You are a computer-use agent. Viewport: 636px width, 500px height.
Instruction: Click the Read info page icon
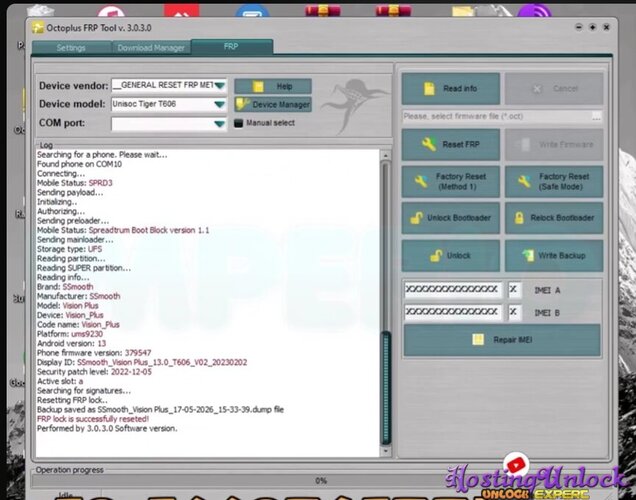click(429, 88)
